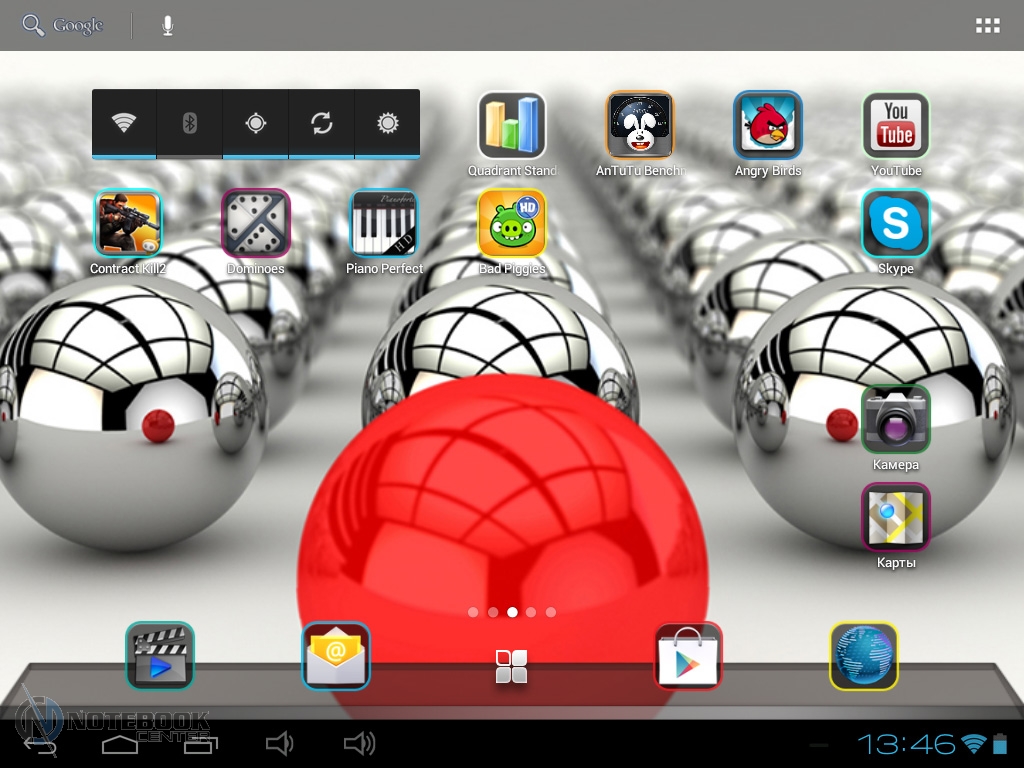The width and height of the screenshot is (1024, 768).
Task: Open the Dominoes game
Action: tap(255, 224)
